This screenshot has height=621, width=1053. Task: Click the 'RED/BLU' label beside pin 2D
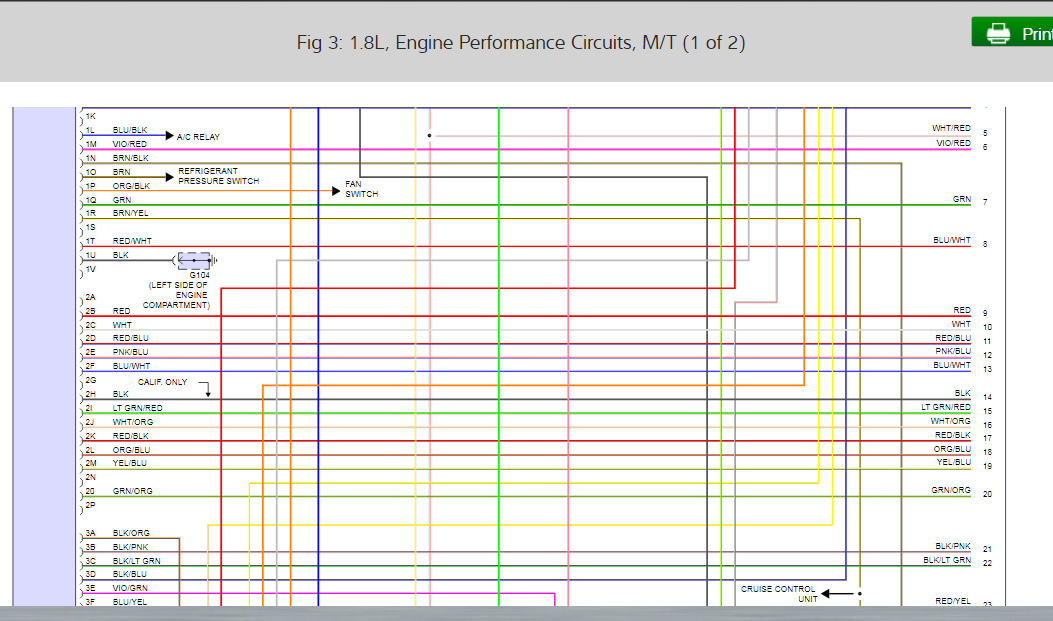[130, 338]
